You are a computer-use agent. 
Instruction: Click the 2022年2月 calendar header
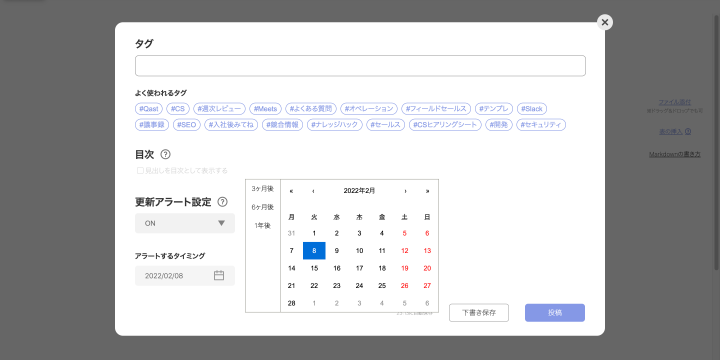click(x=359, y=191)
